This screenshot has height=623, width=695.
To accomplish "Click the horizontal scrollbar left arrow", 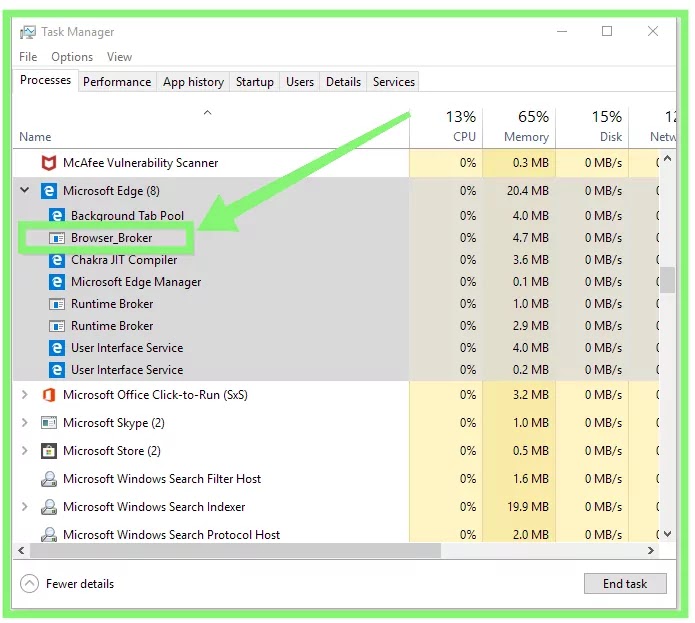I will click(21, 550).
